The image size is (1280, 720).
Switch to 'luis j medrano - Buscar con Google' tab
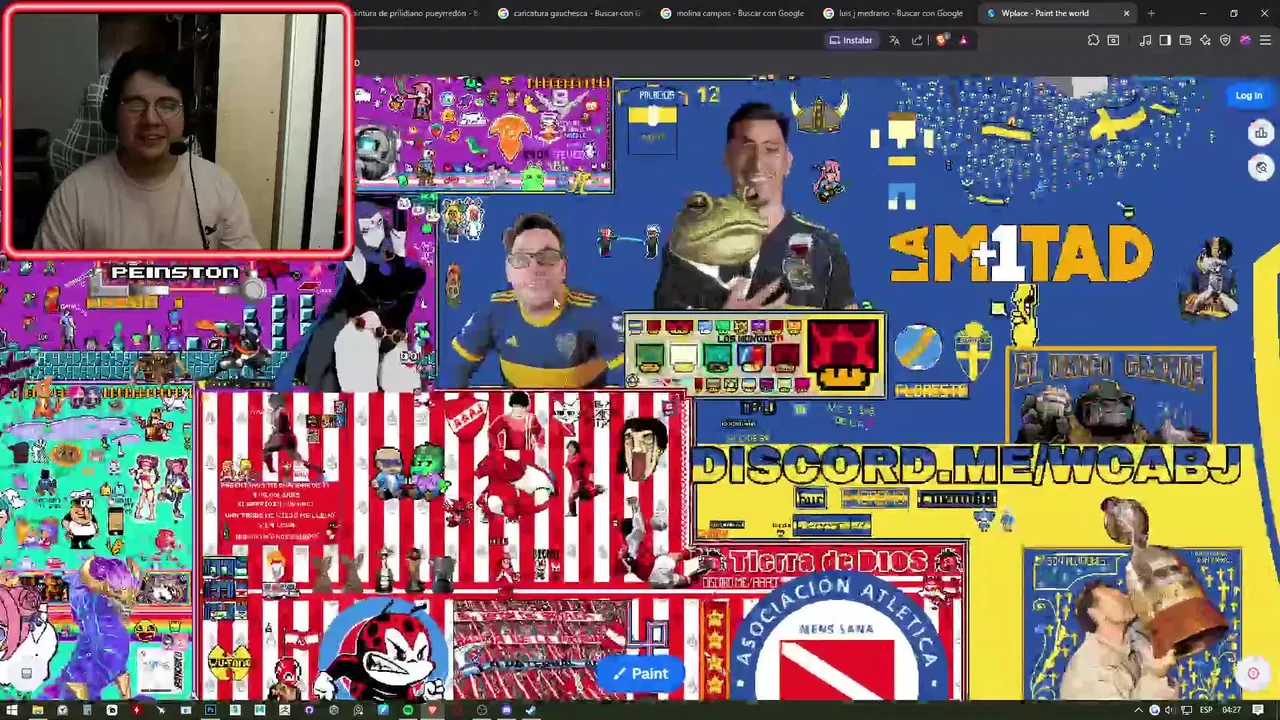tap(893, 13)
